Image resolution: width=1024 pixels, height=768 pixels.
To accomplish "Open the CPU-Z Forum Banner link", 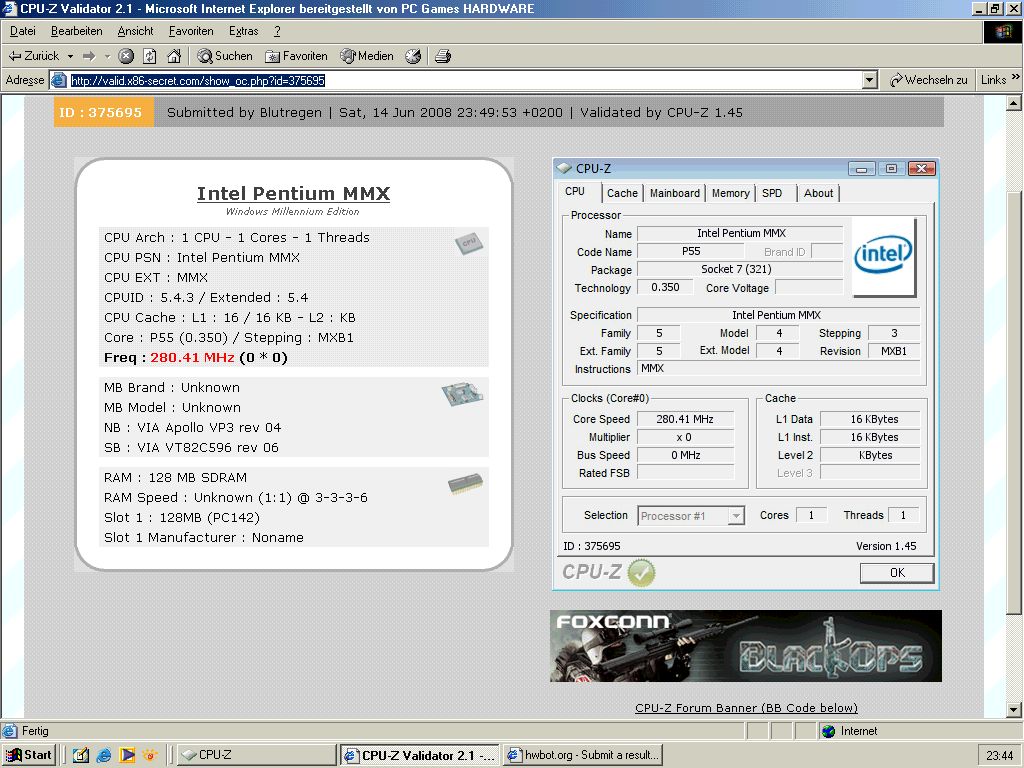I will tap(746, 708).
